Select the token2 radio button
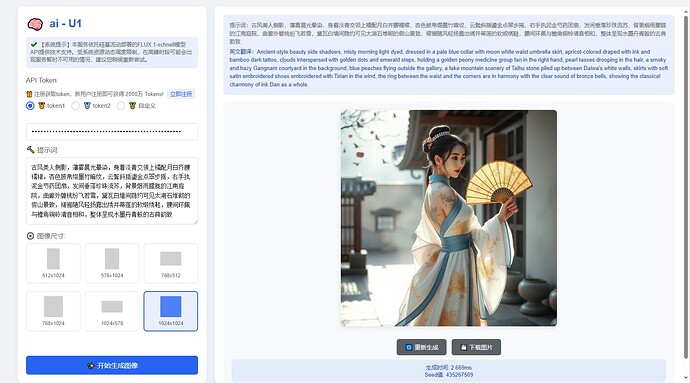Image resolution: width=690 pixels, height=383 pixels. click(76, 106)
